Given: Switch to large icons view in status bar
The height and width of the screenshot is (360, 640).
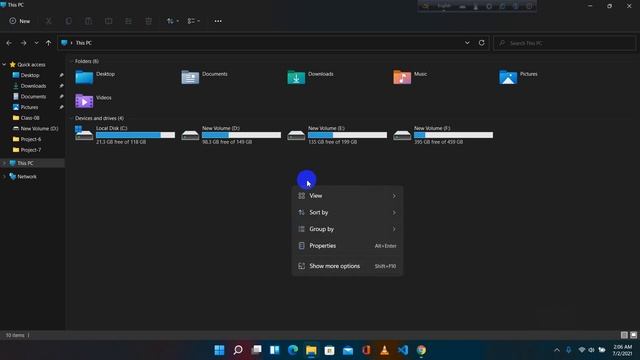Looking at the screenshot, I should [633, 335].
